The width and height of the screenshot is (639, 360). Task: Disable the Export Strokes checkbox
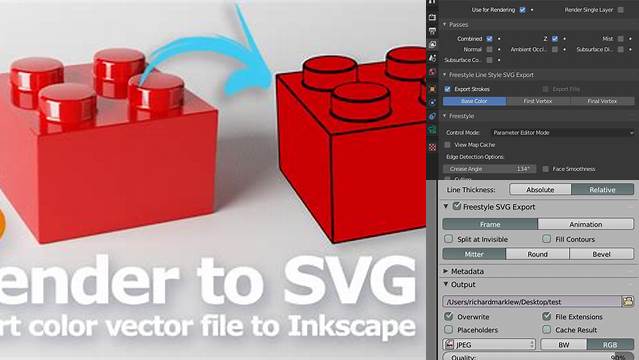[447, 89]
